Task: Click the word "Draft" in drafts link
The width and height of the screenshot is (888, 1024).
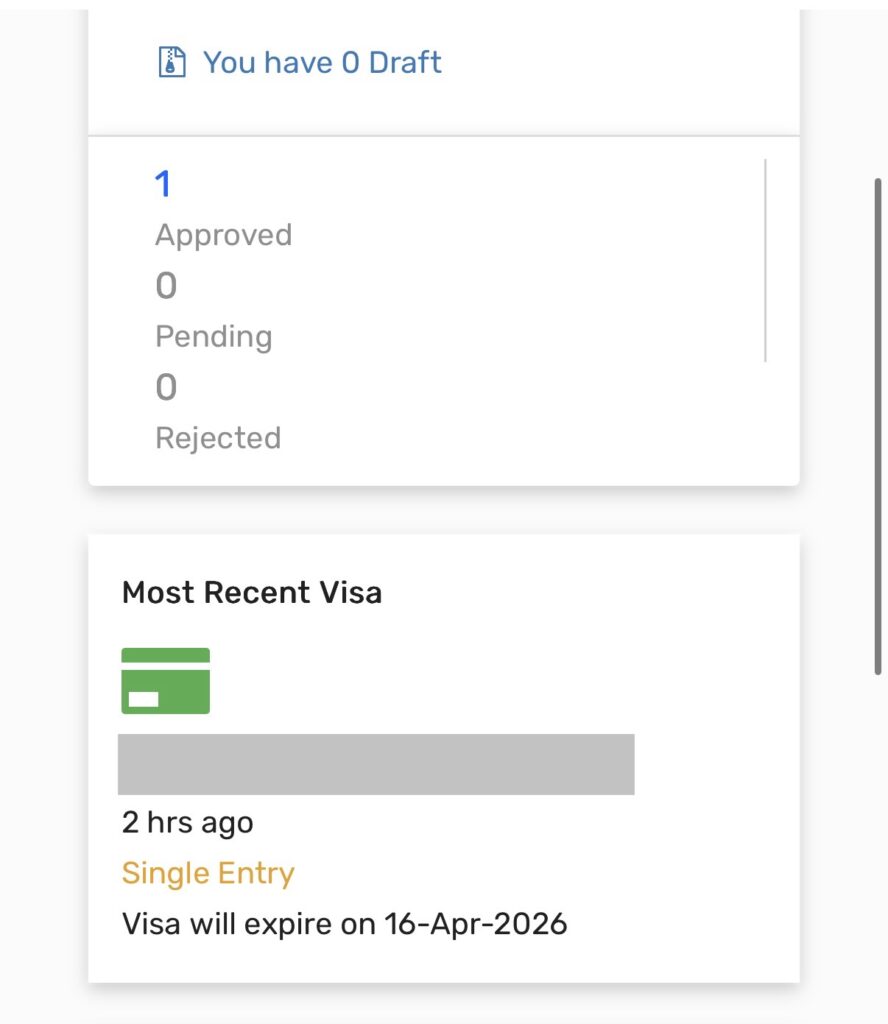Action: coord(405,63)
